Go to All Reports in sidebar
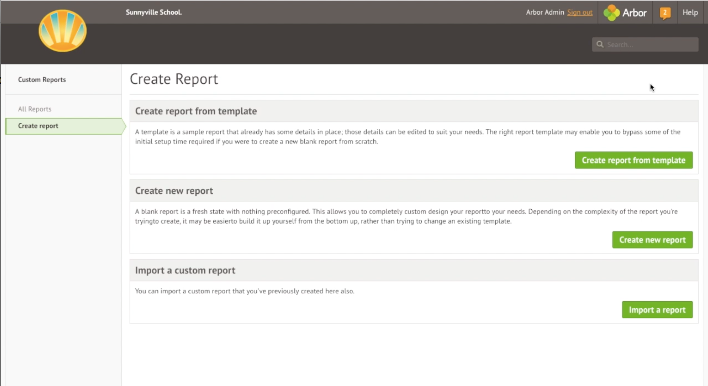708x386 pixels. [x=34, y=109]
